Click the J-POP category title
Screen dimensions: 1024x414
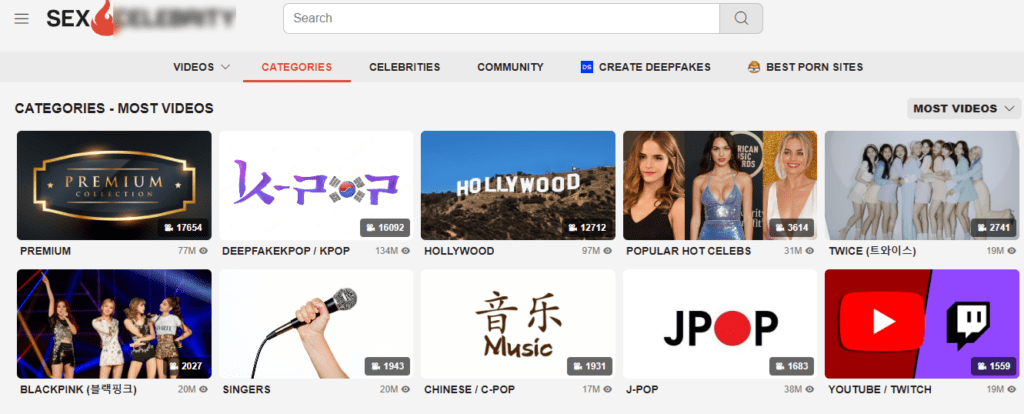point(641,390)
